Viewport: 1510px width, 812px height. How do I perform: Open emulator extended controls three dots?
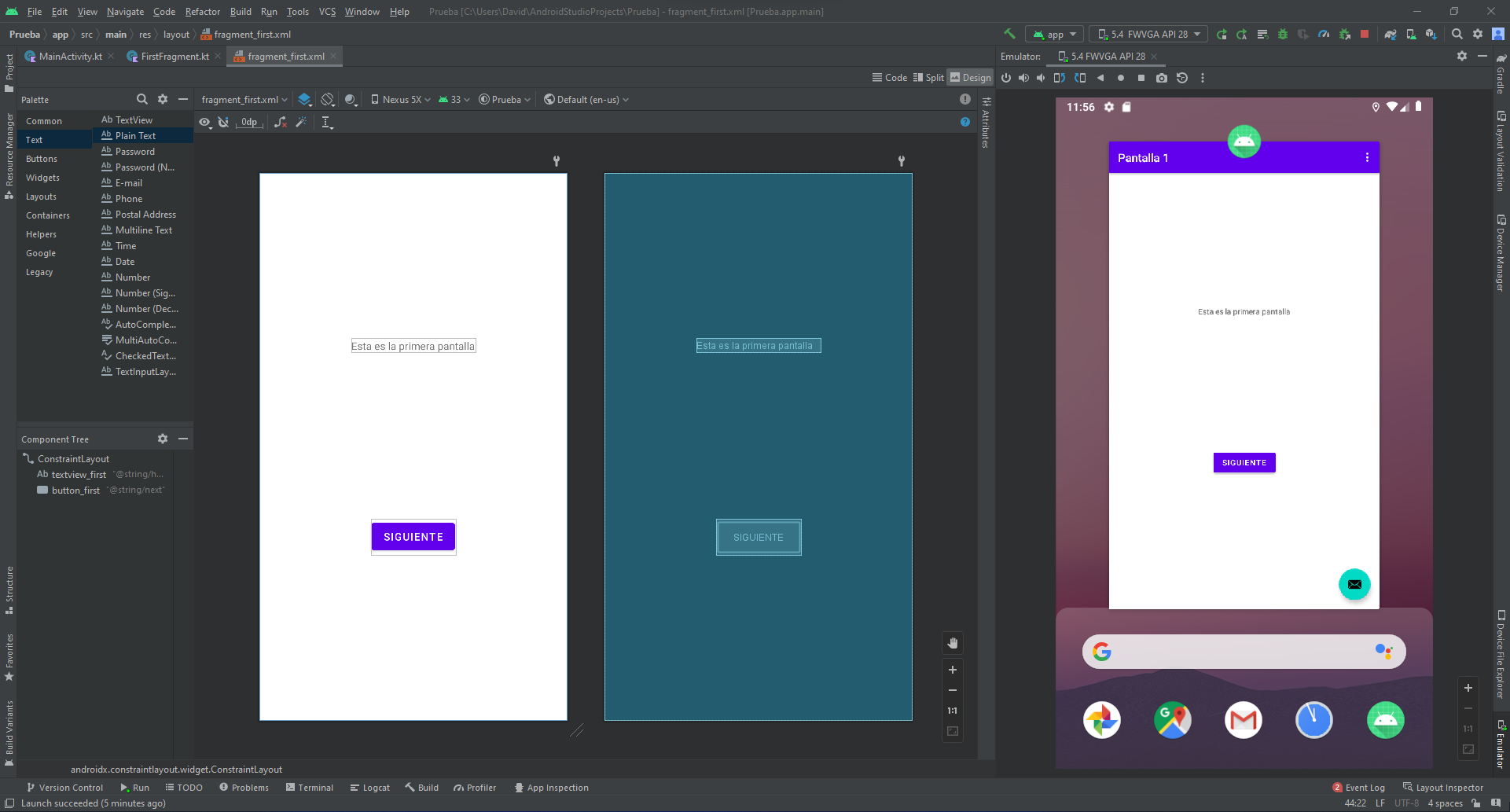(x=1203, y=78)
